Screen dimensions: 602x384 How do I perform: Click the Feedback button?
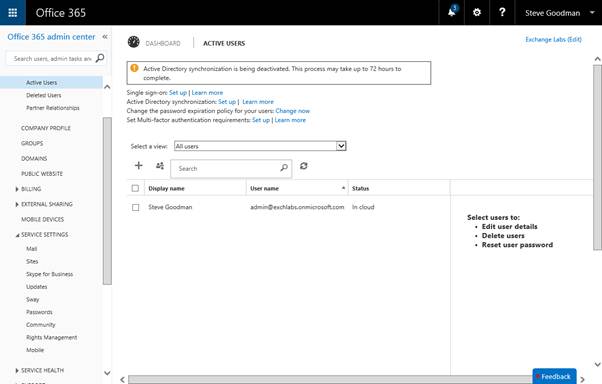tap(554, 376)
